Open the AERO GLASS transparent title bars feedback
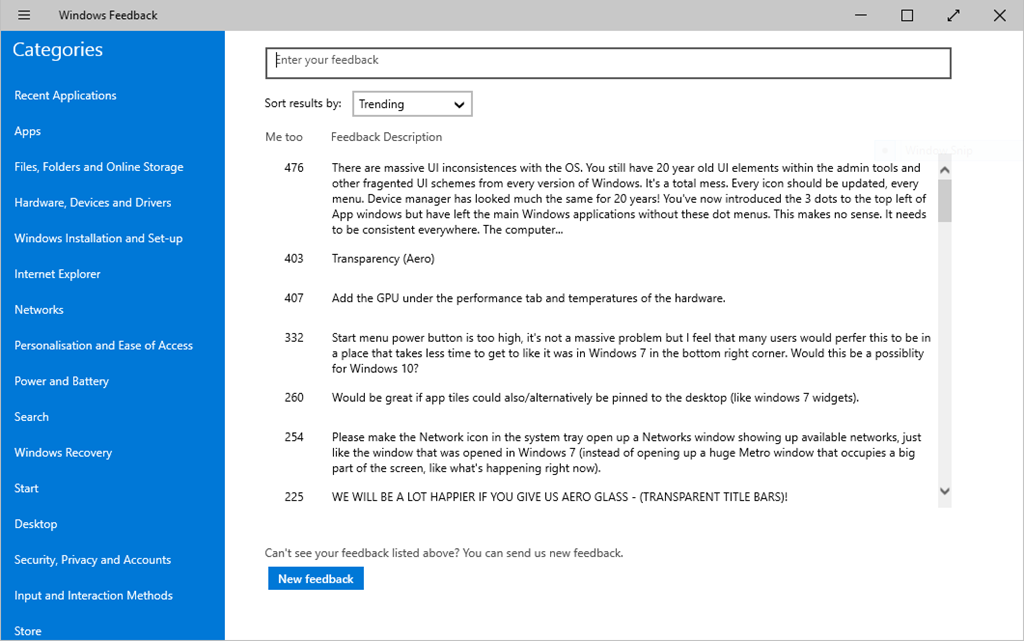 pyautogui.click(x=560, y=497)
